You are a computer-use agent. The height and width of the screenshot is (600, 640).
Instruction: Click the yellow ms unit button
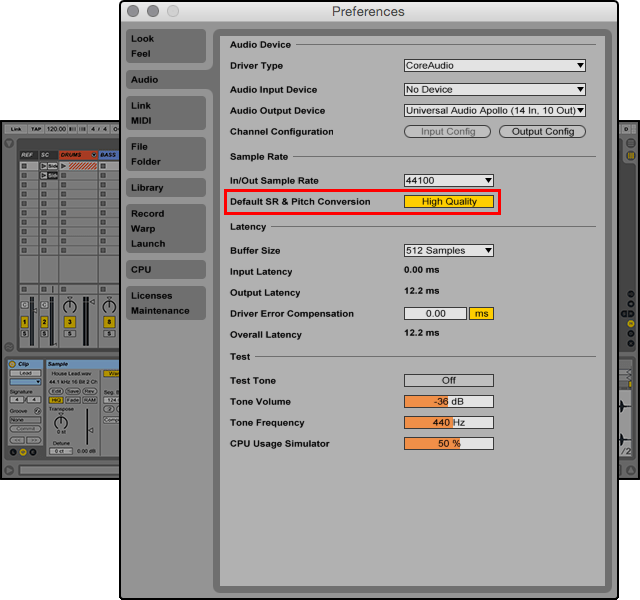point(482,313)
